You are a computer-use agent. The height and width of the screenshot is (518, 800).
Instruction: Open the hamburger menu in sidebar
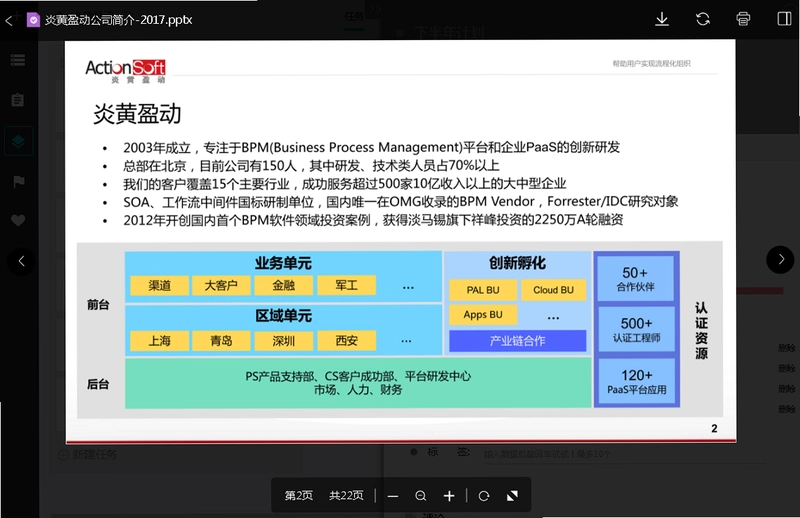click(x=18, y=60)
